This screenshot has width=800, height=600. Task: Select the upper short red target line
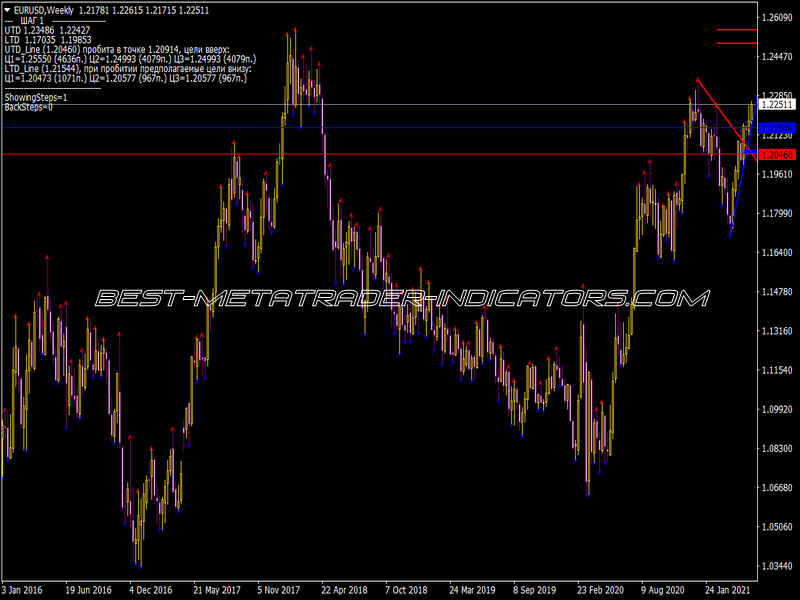(x=737, y=30)
